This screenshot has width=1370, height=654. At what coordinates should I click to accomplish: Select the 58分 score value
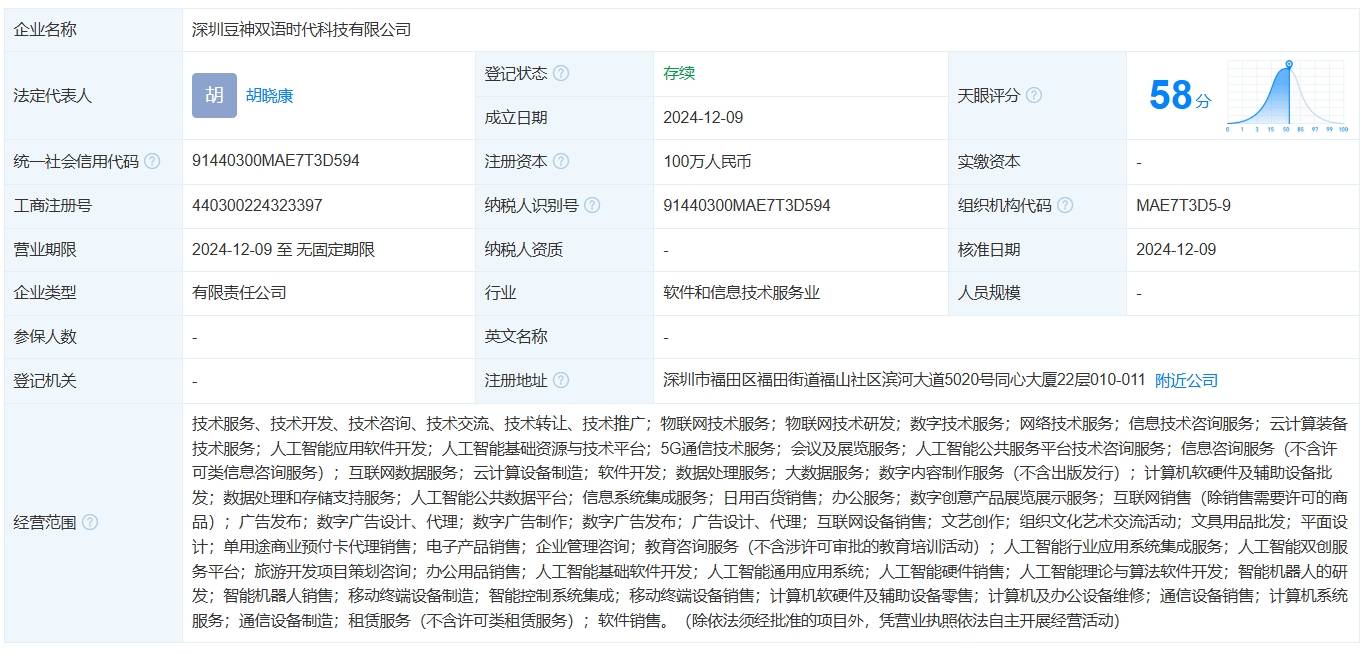point(1180,96)
